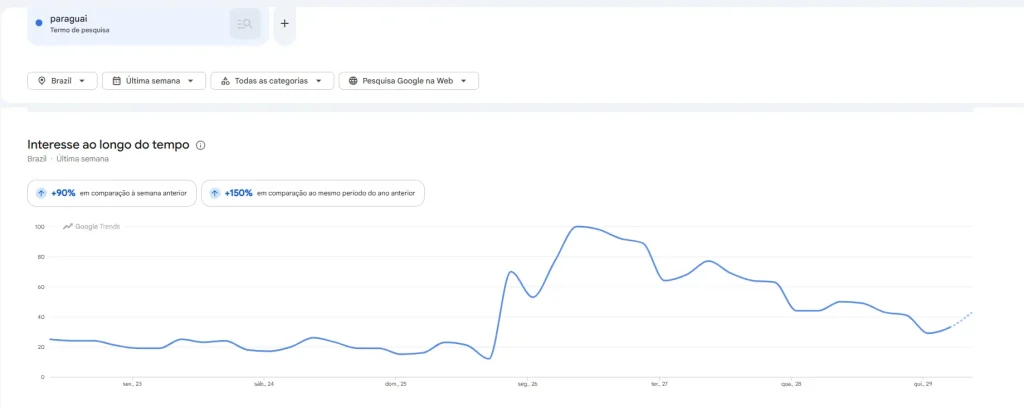
Task: Click the calendar icon in Última semana filter
Action: click(x=117, y=81)
